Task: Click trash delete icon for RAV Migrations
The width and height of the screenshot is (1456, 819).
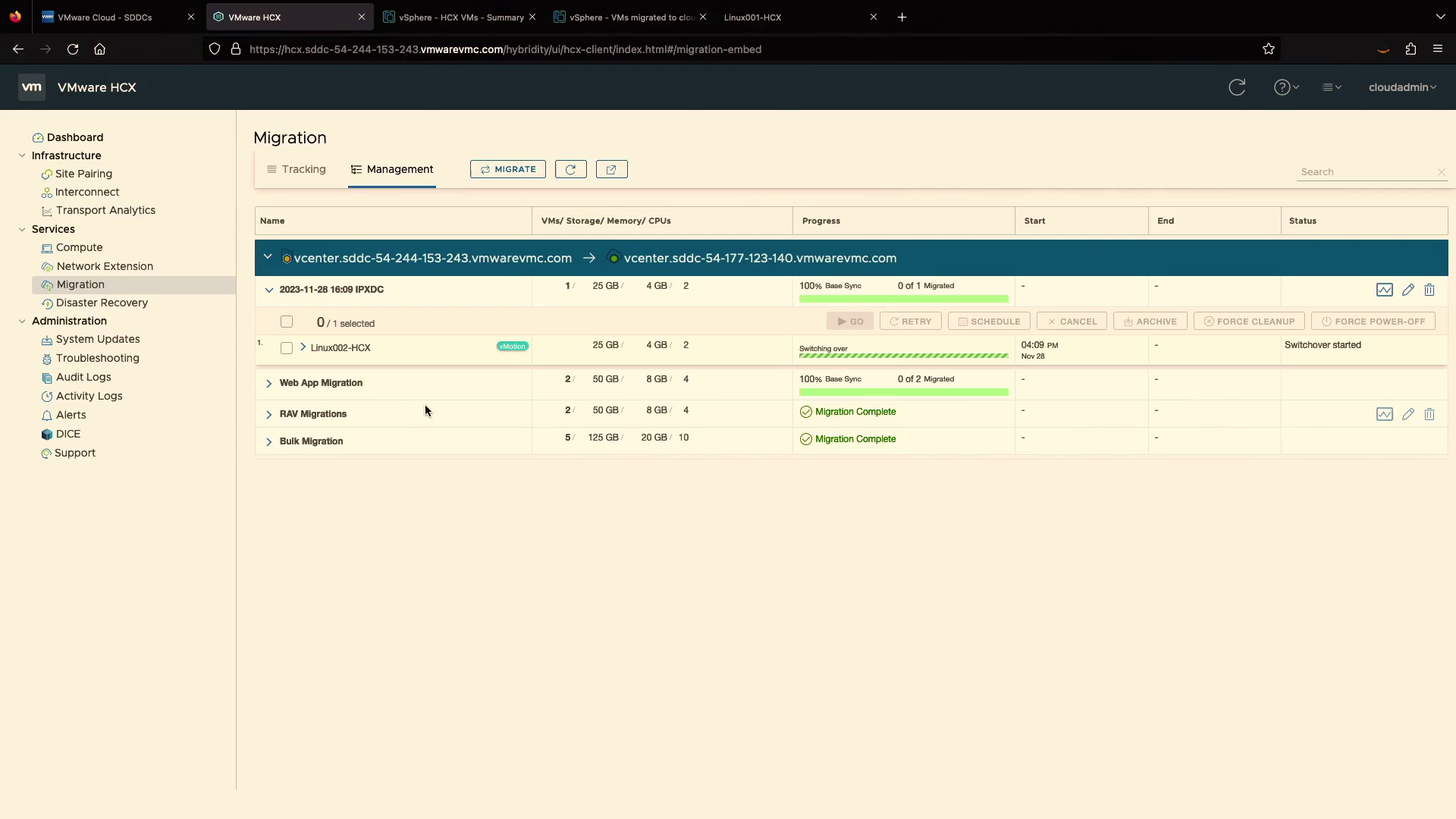Action: coord(1429,414)
